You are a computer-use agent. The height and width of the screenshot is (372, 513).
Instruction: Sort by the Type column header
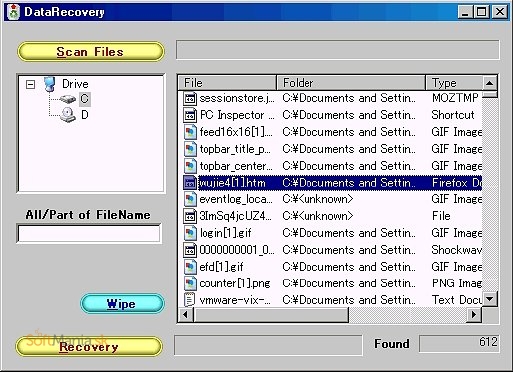point(454,83)
